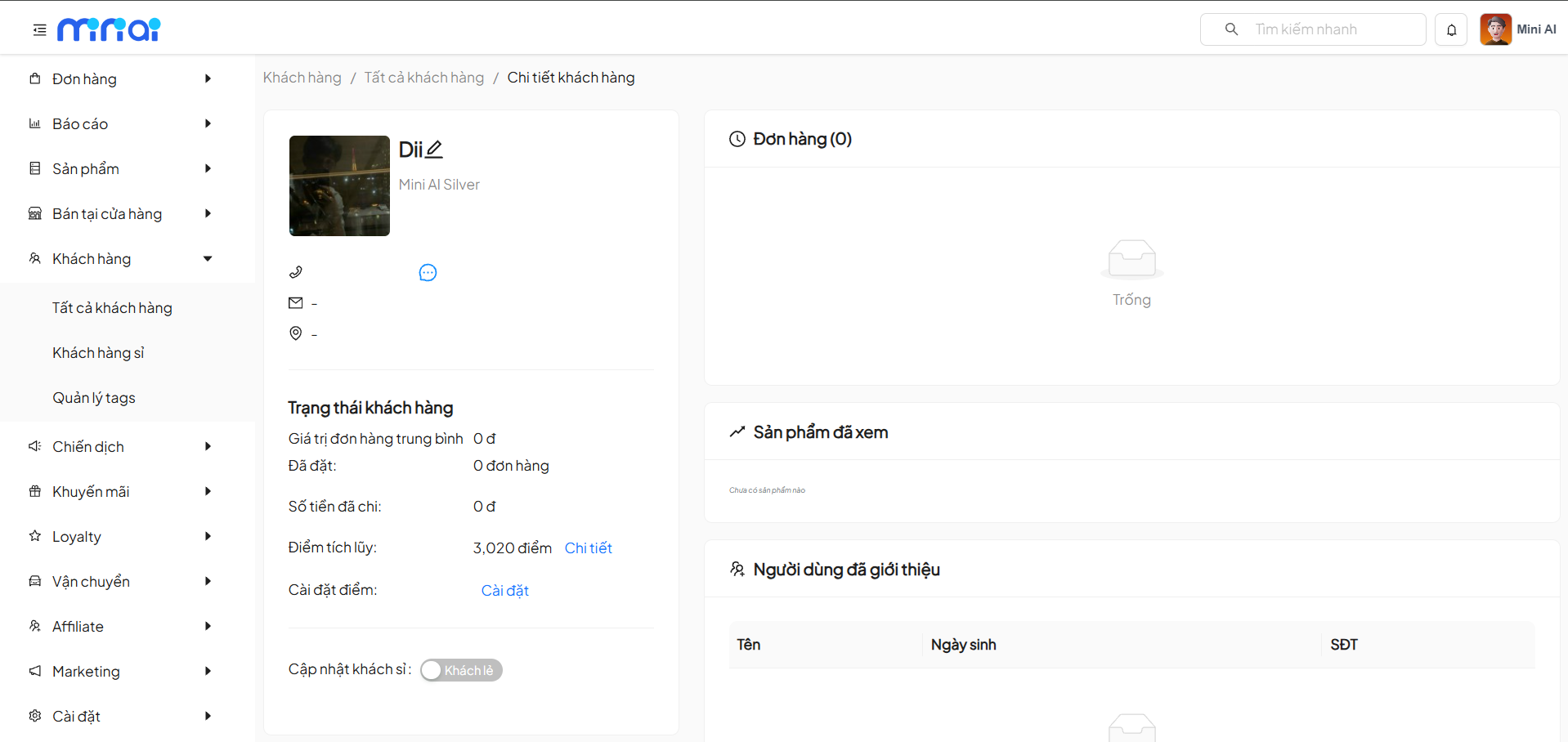Expand the Sản phẩm menu arrow
1568x742 pixels.
point(208,169)
